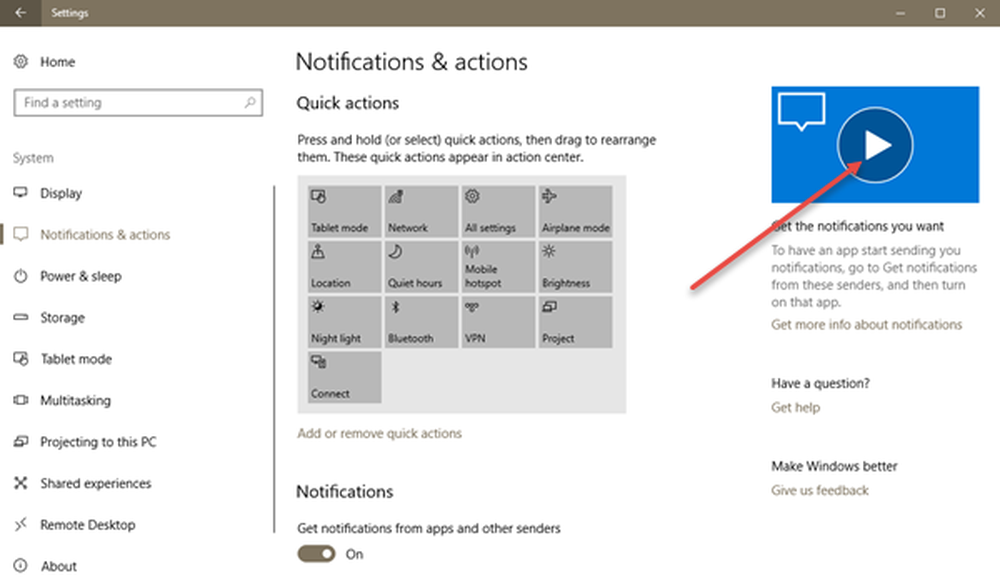The height and width of the screenshot is (583, 1000).
Task: Maximize the Settings window
Action: click(940, 13)
